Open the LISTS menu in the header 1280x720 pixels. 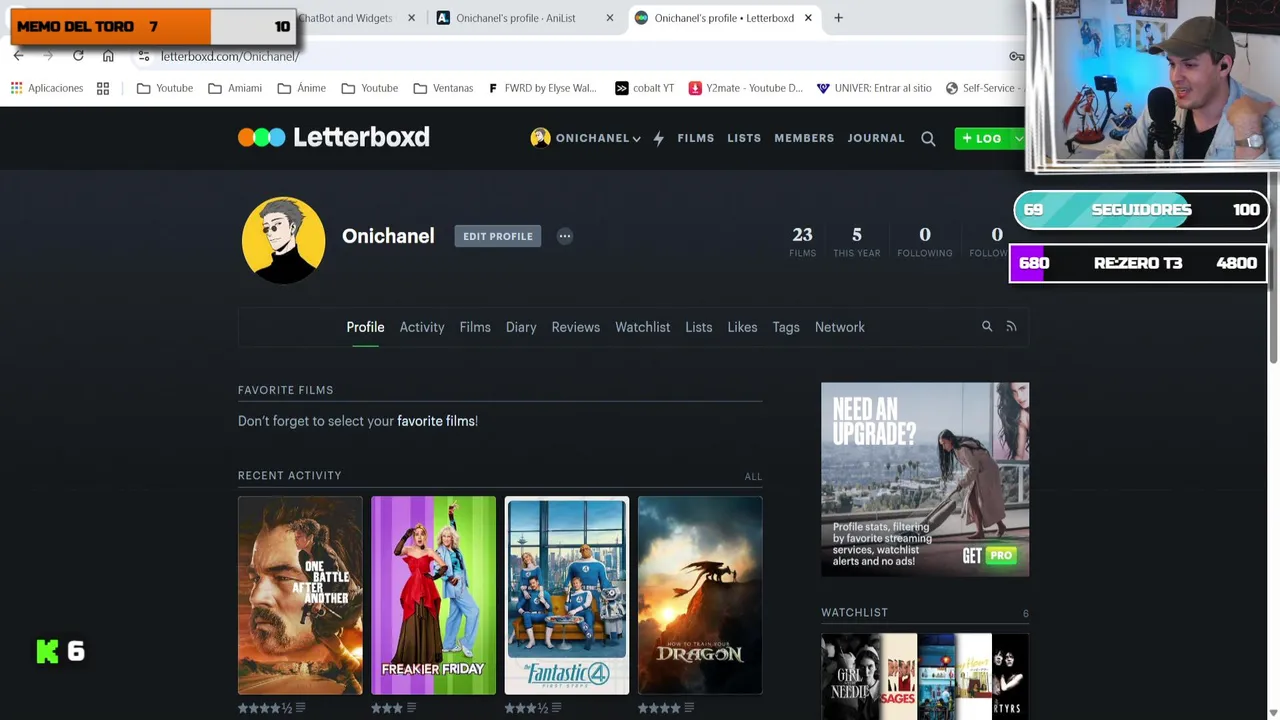pos(744,138)
